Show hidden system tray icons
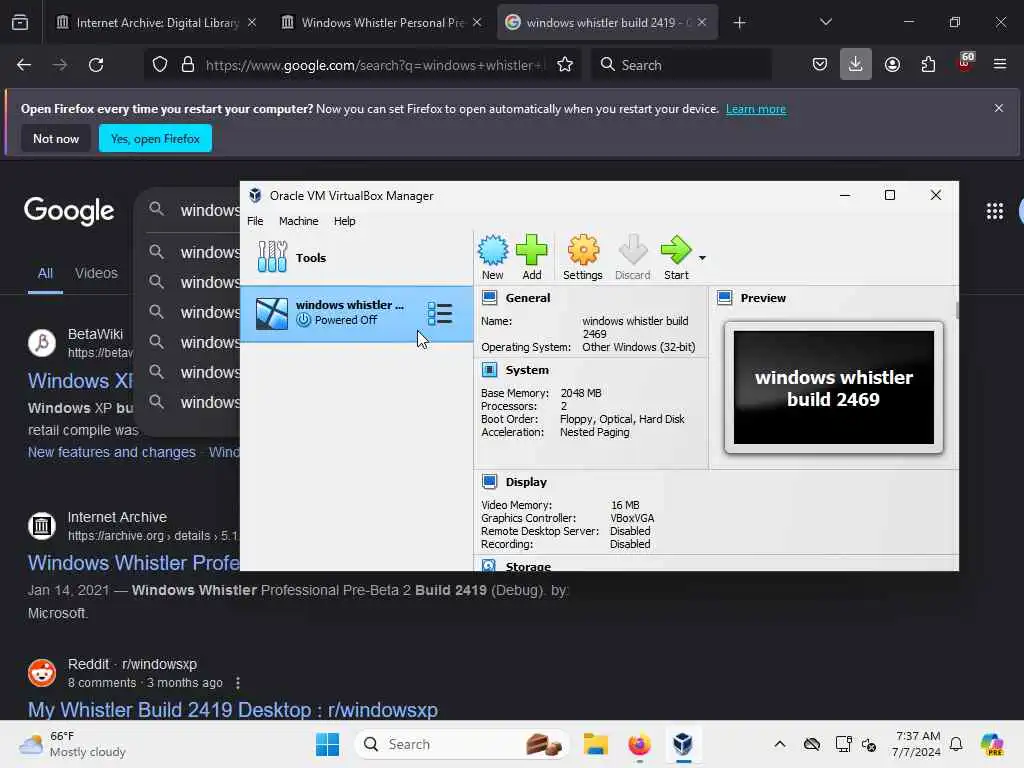Image resolution: width=1024 pixels, height=768 pixels. (780, 744)
